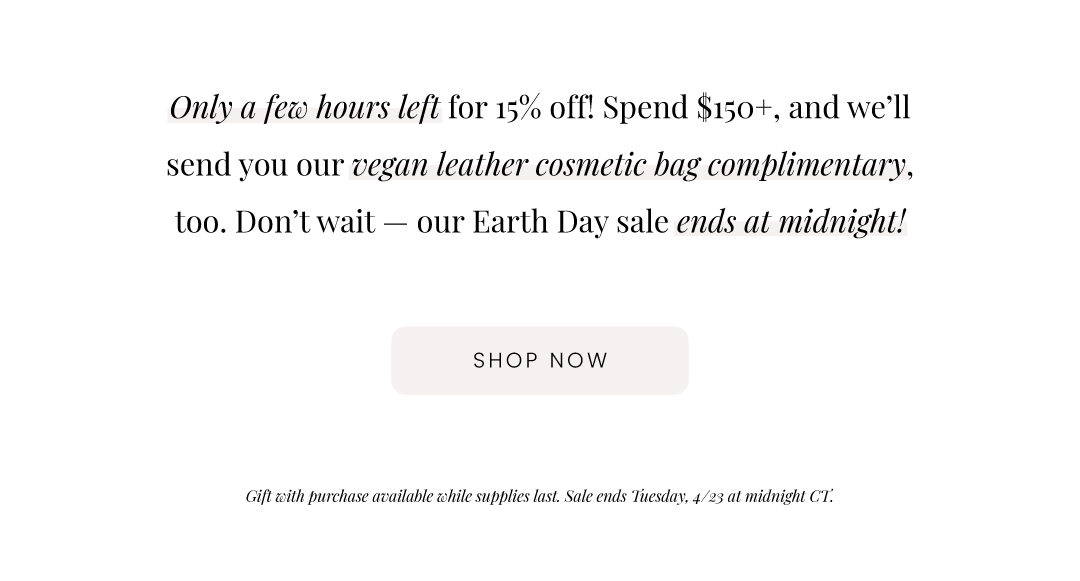Select the highlighted "ends at midnight!" text
This screenshot has height=581, width=1080.
coord(791,222)
